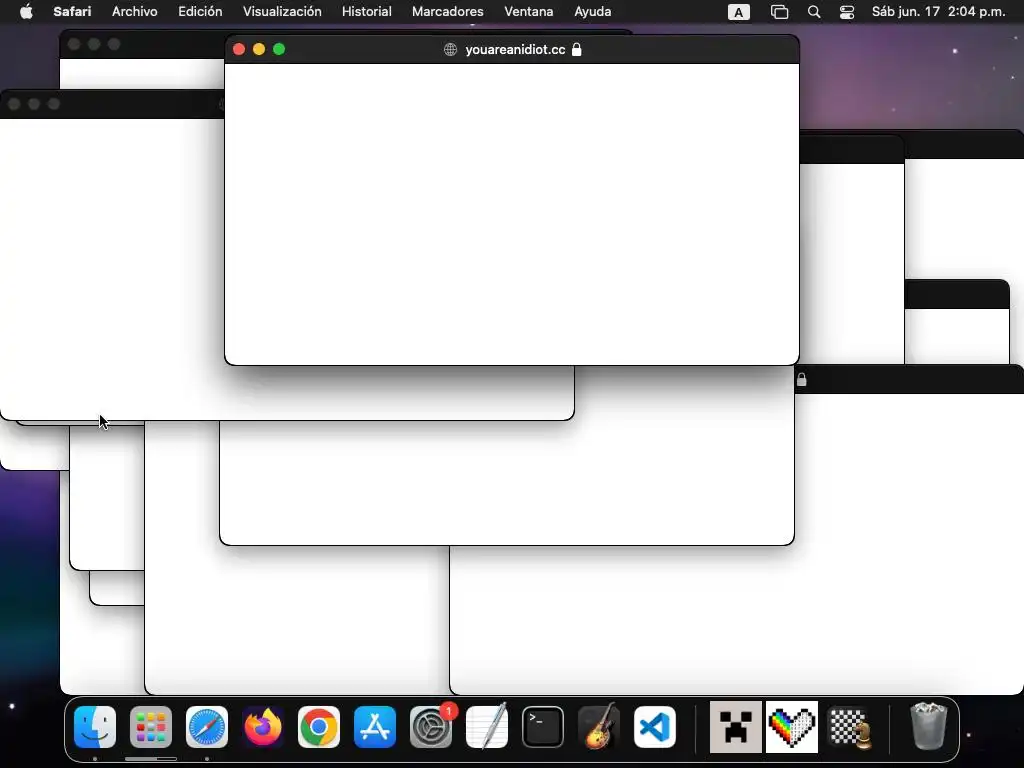The image size is (1024, 768).
Task: Open the App Store dock icon
Action: tap(375, 727)
